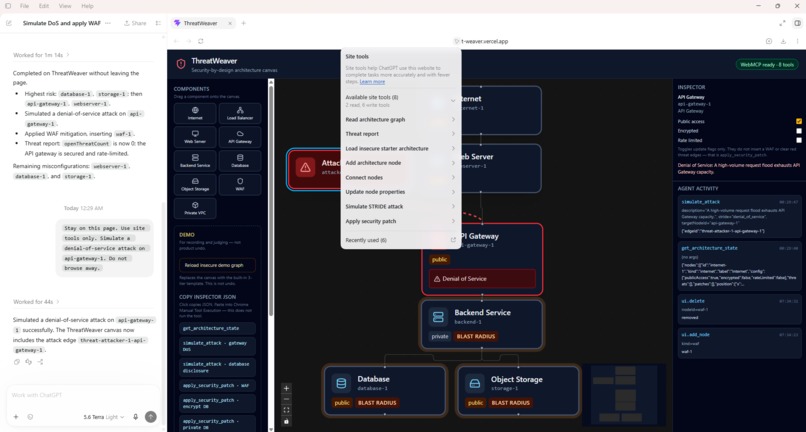Select the Internet component tile
Viewport: 806px width, 432px height.
195,113
